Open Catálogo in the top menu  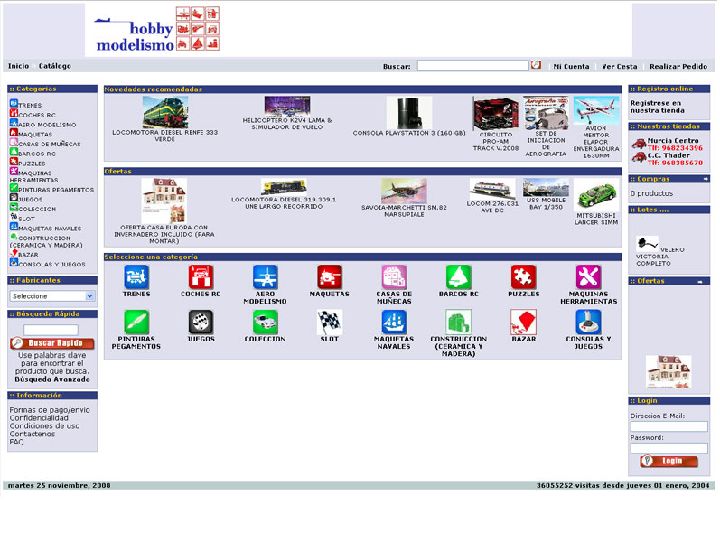click(55, 66)
